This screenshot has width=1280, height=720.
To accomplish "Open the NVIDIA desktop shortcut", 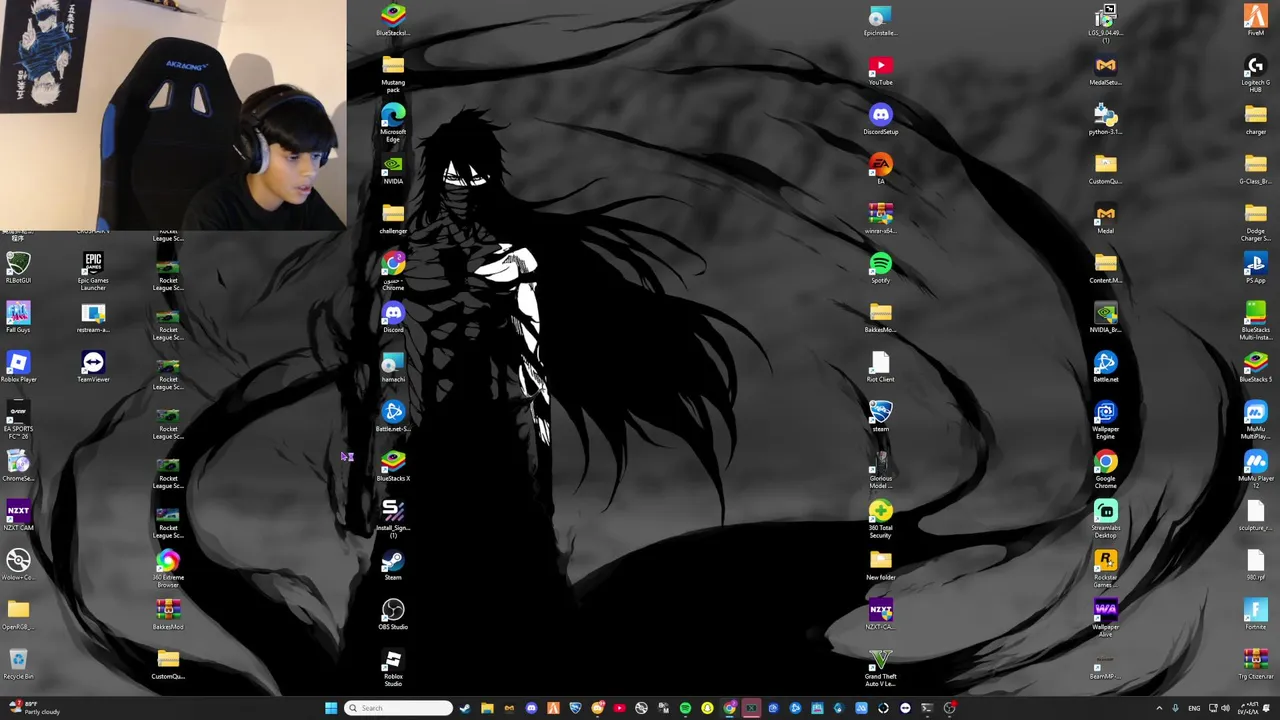I will [393, 168].
